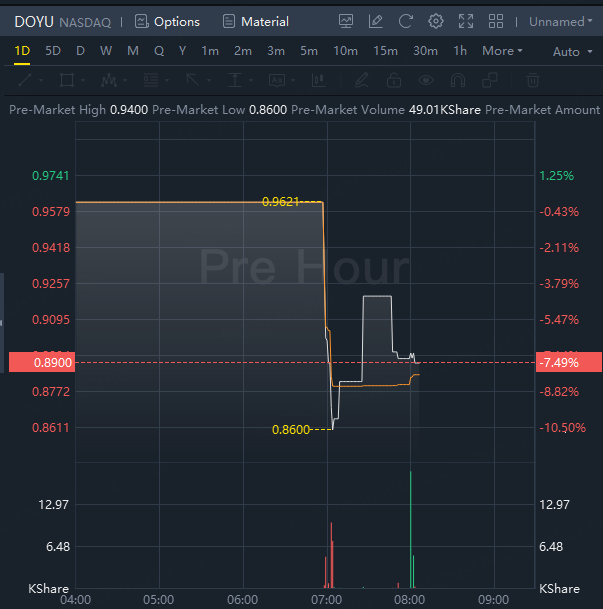
Task: Click the drawing pencil icon in toolbar
Action: tap(361, 80)
